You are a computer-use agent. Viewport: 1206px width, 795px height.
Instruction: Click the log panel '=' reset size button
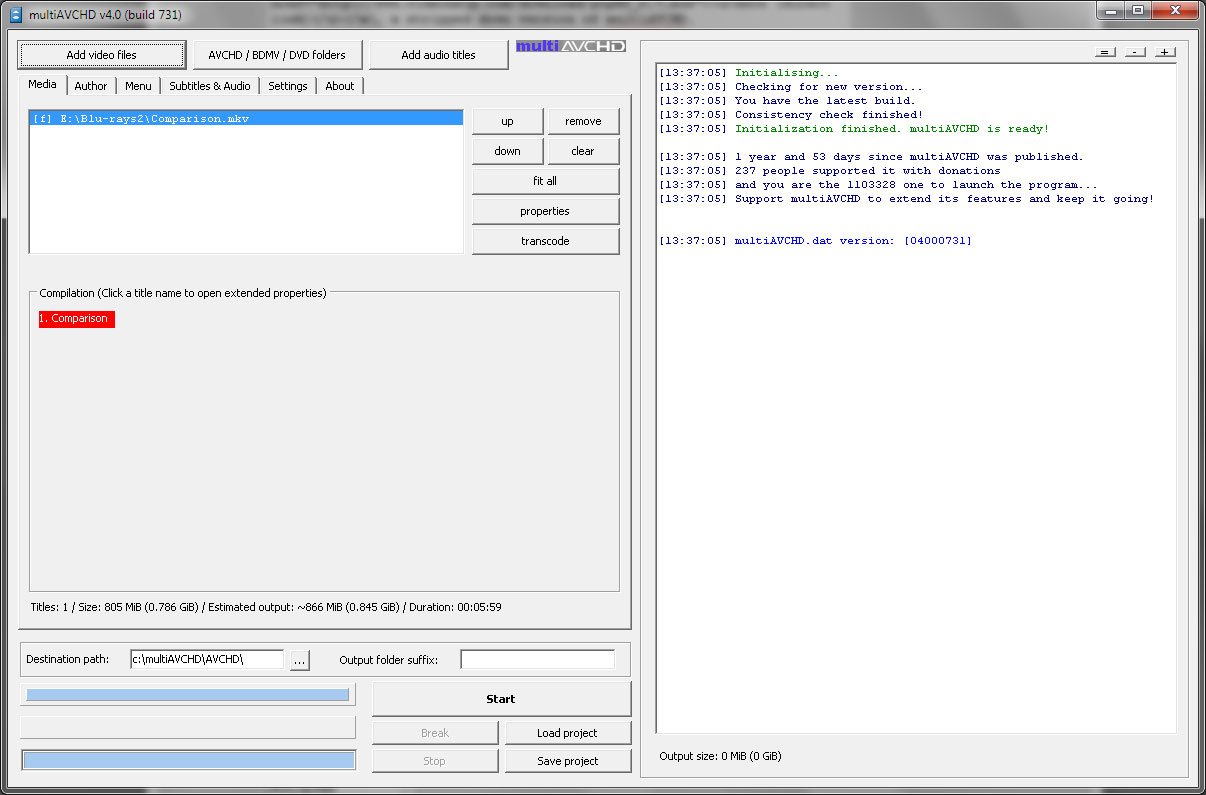(x=1105, y=52)
